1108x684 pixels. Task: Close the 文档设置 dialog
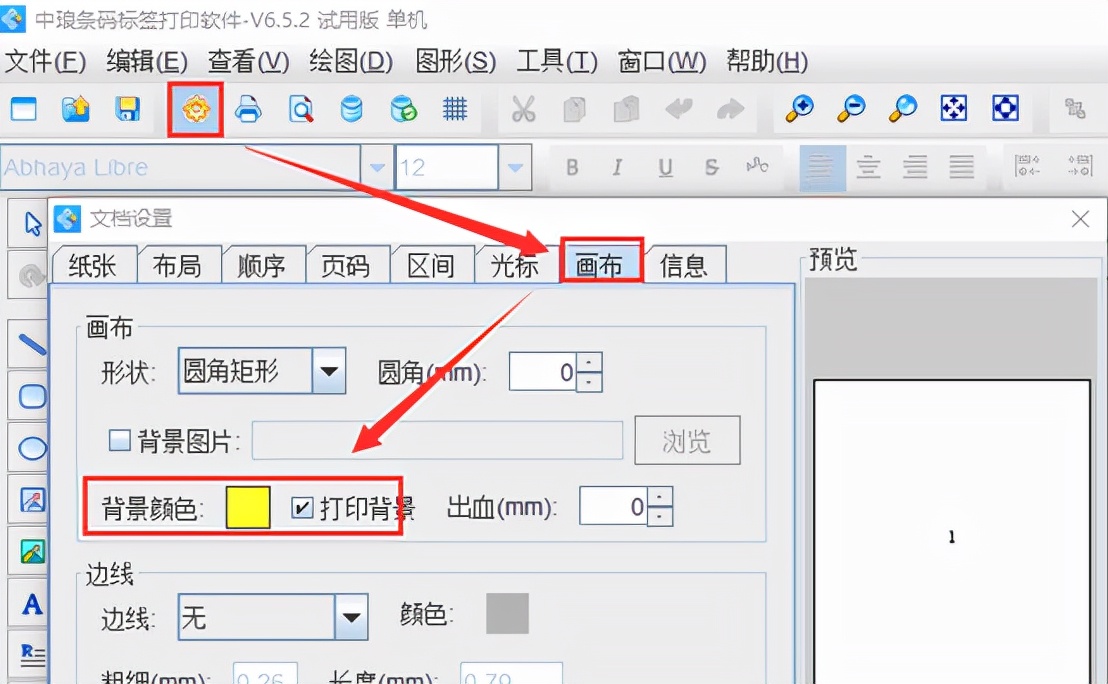click(1080, 220)
